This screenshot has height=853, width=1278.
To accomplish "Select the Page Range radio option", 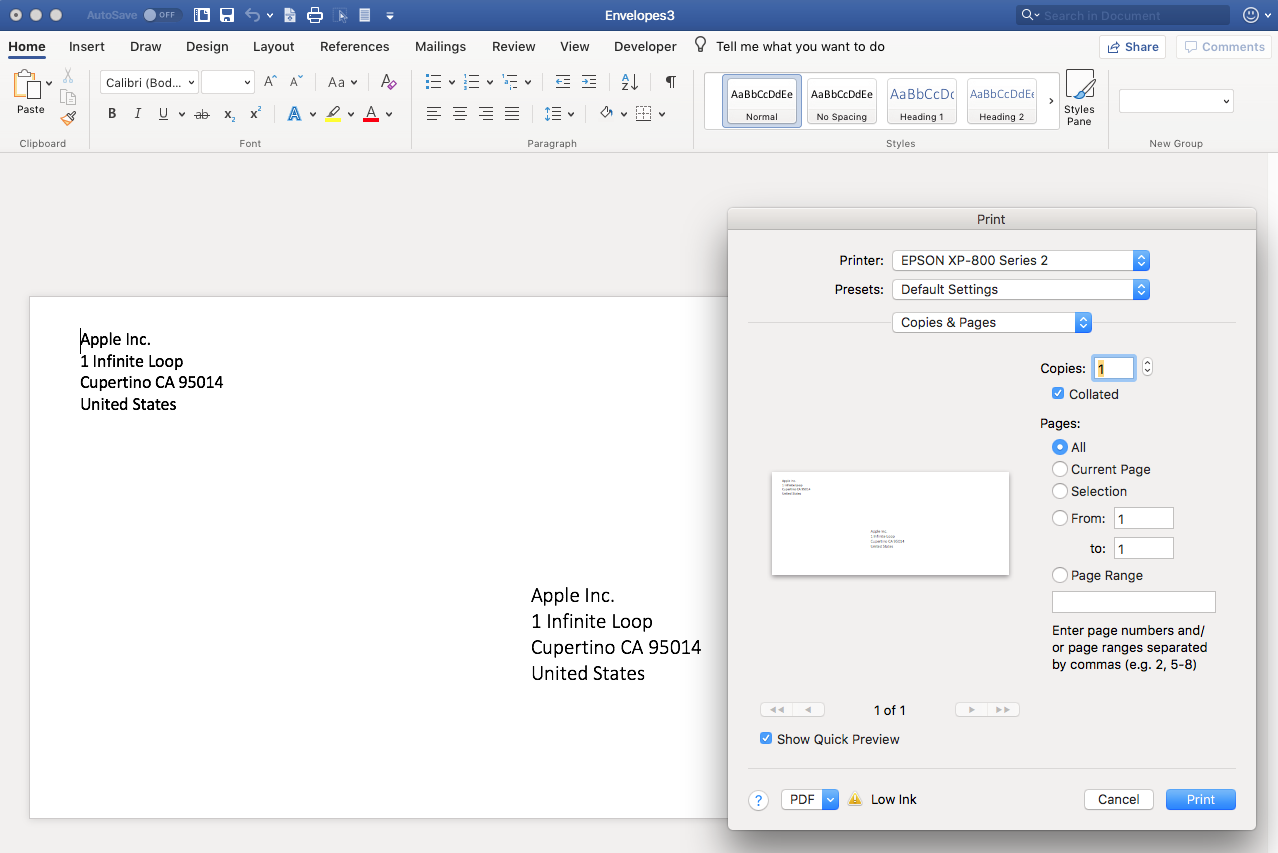I will [1060, 575].
